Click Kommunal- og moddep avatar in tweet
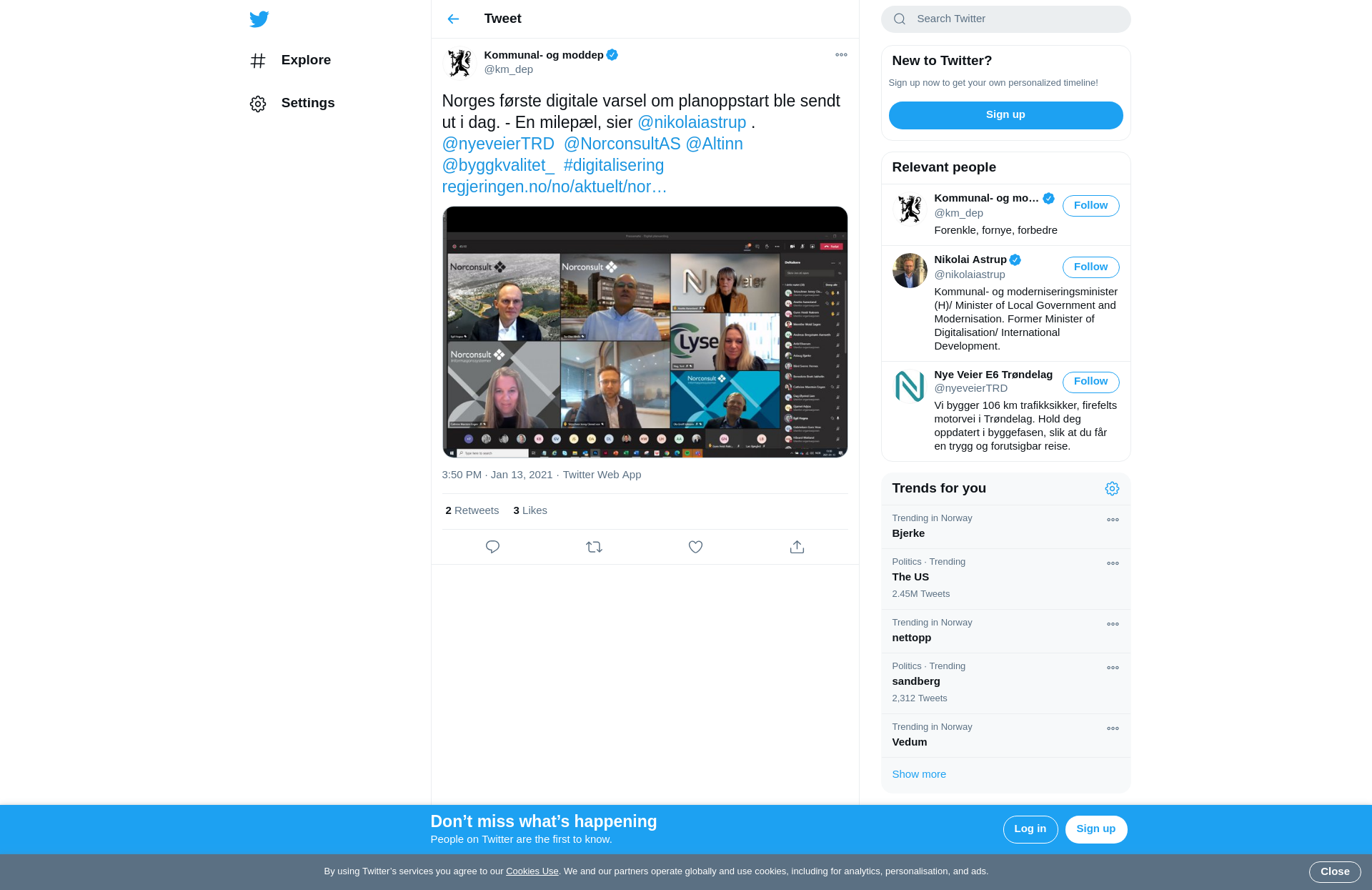This screenshot has width=1372, height=890. [459, 63]
